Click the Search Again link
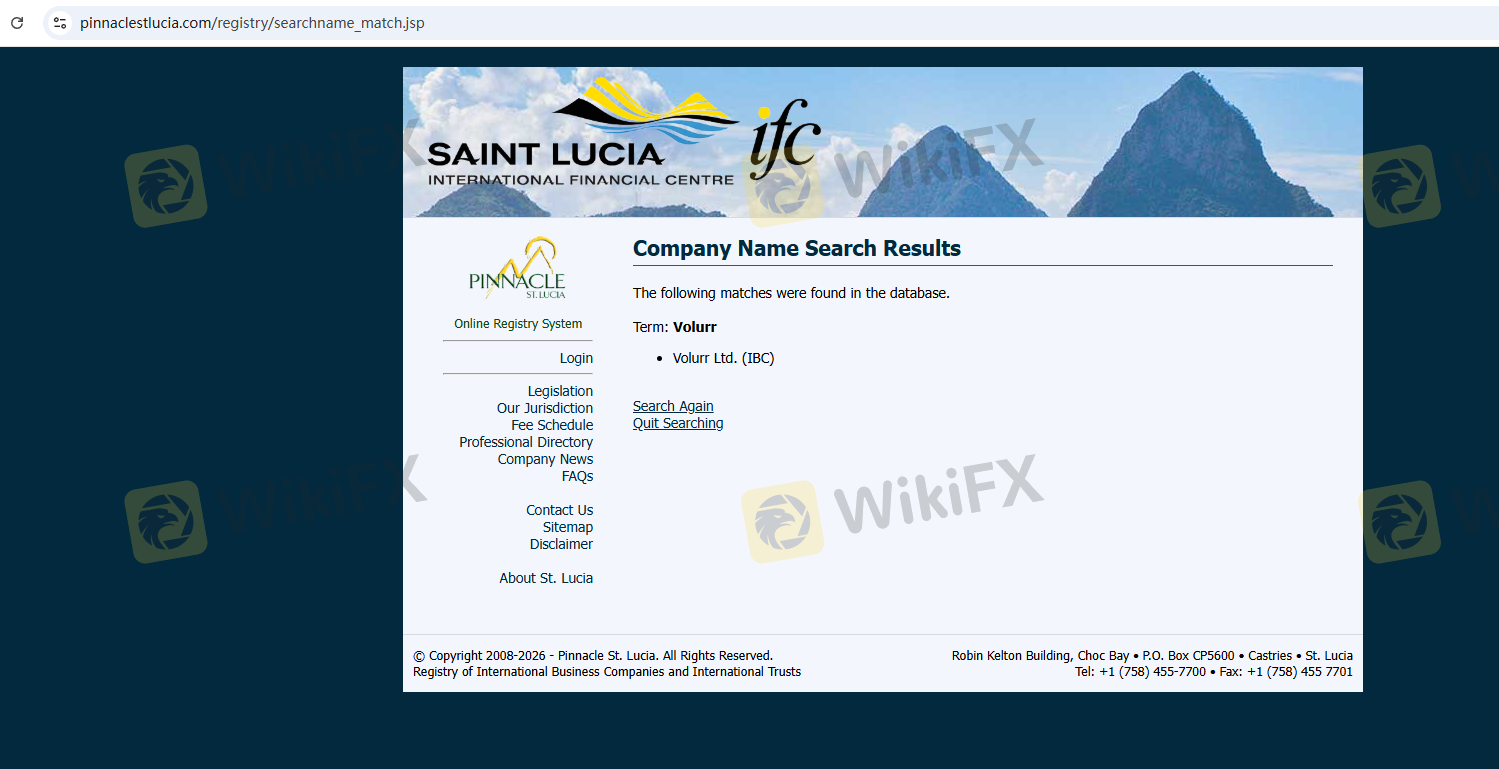This screenshot has width=1499, height=769. (673, 406)
